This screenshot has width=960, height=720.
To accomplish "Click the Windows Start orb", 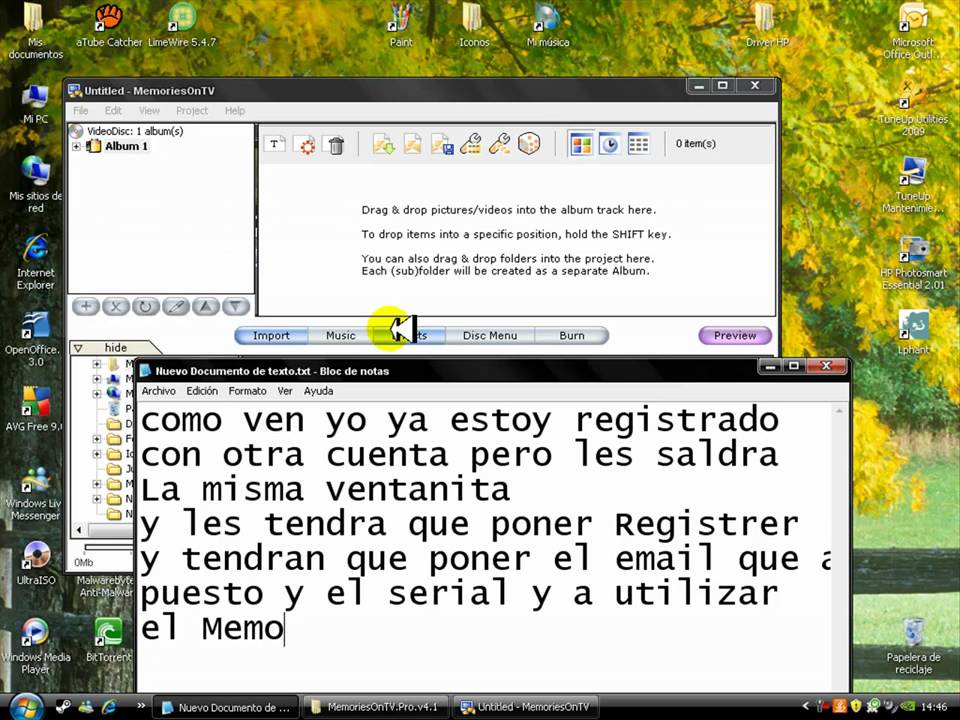I will coord(25,707).
